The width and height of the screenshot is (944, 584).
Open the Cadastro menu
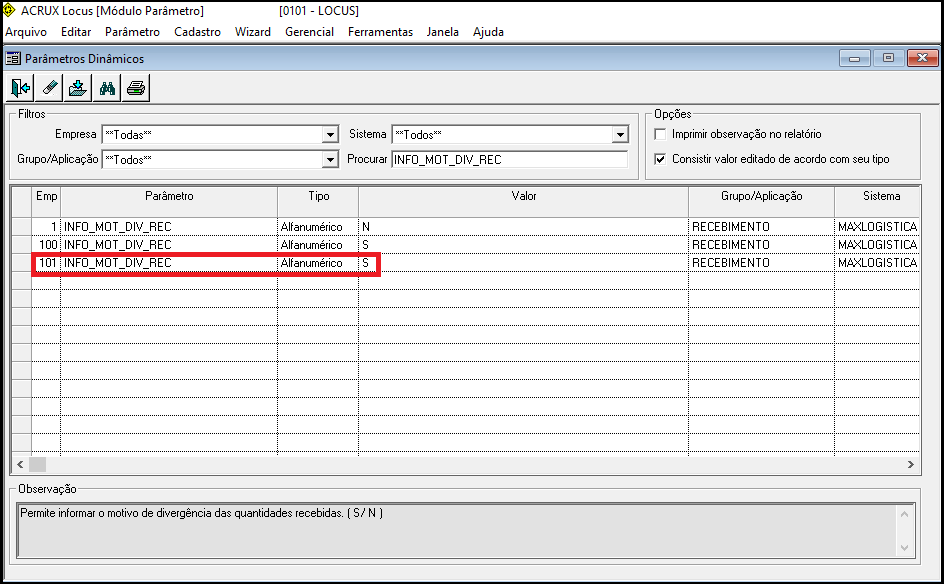tap(197, 32)
